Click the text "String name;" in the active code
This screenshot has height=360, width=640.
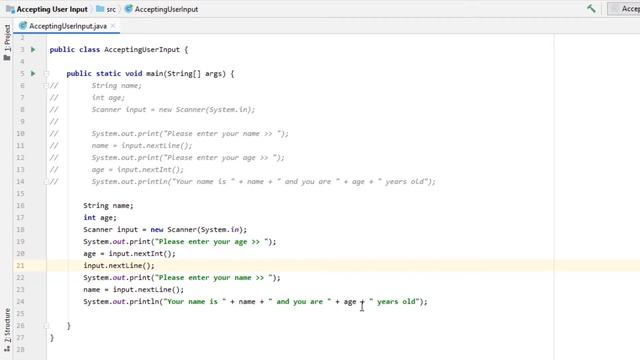[x=108, y=205]
